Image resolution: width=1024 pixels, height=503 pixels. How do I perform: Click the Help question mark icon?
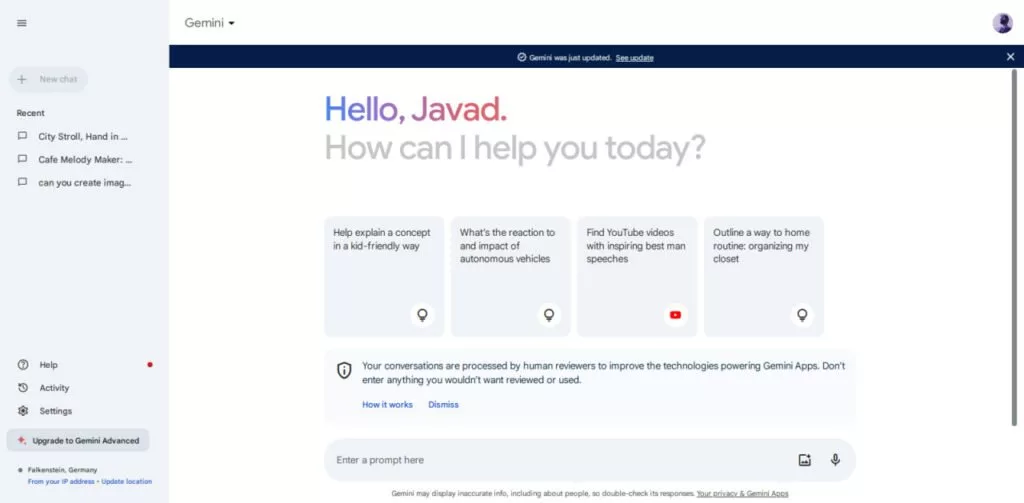point(23,365)
